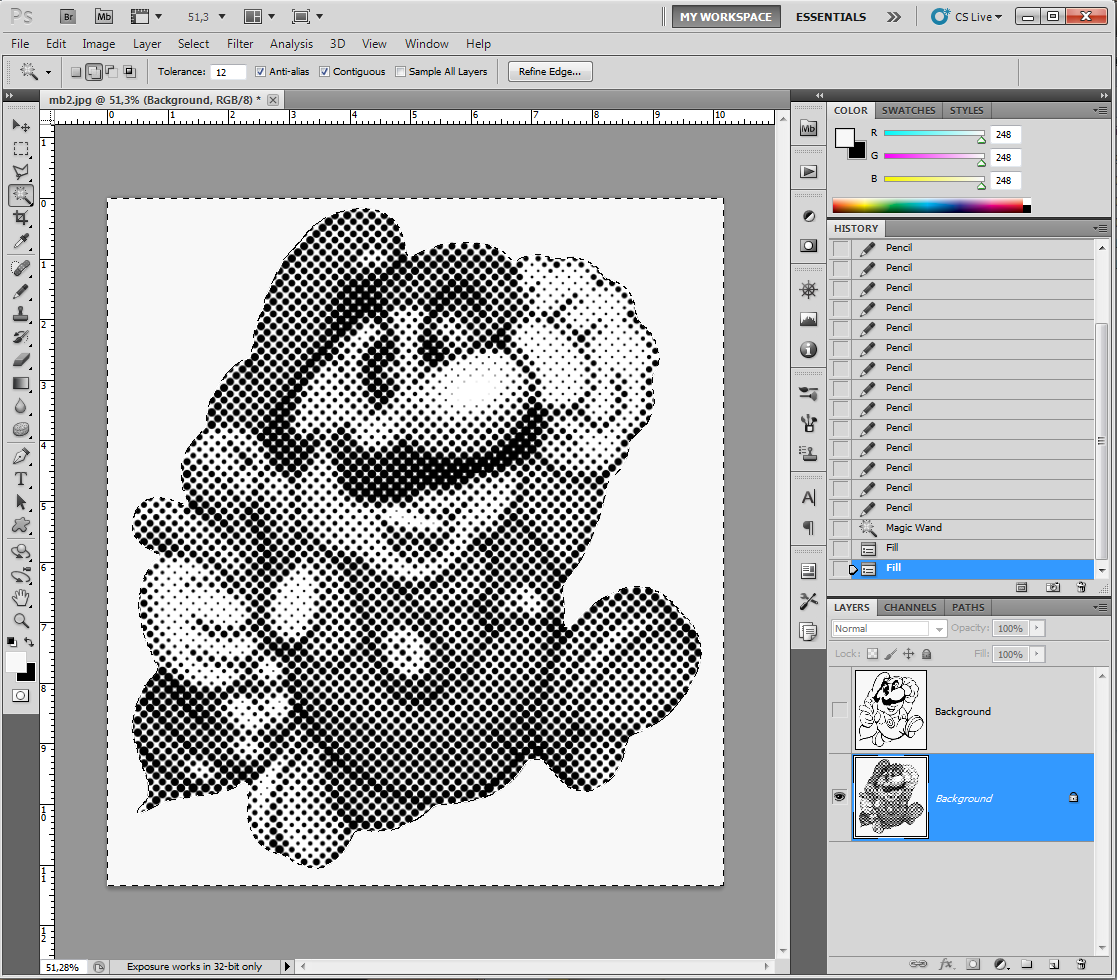Image resolution: width=1117 pixels, height=980 pixels.
Task: Choose the Hand tool
Action: coord(21,597)
